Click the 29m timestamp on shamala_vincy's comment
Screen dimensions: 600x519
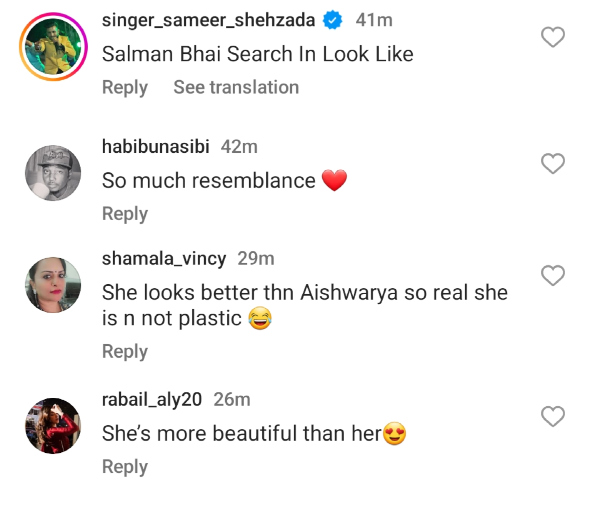[256, 258]
